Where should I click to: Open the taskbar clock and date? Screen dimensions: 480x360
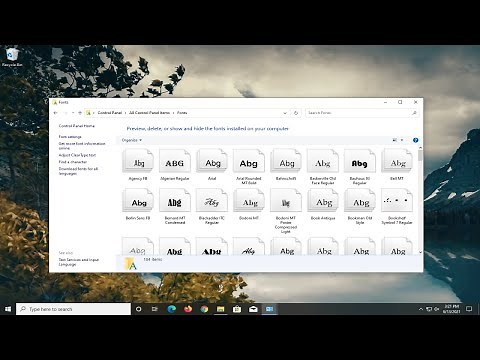tap(452, 309)
